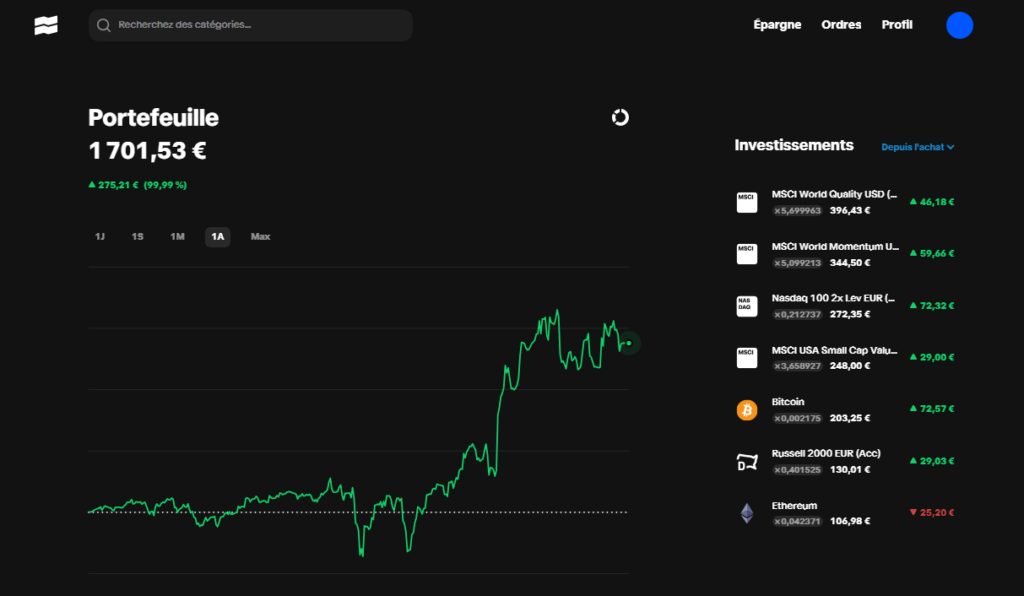
Task: Click the Russell 2000 flag icon
Action: 746,461
